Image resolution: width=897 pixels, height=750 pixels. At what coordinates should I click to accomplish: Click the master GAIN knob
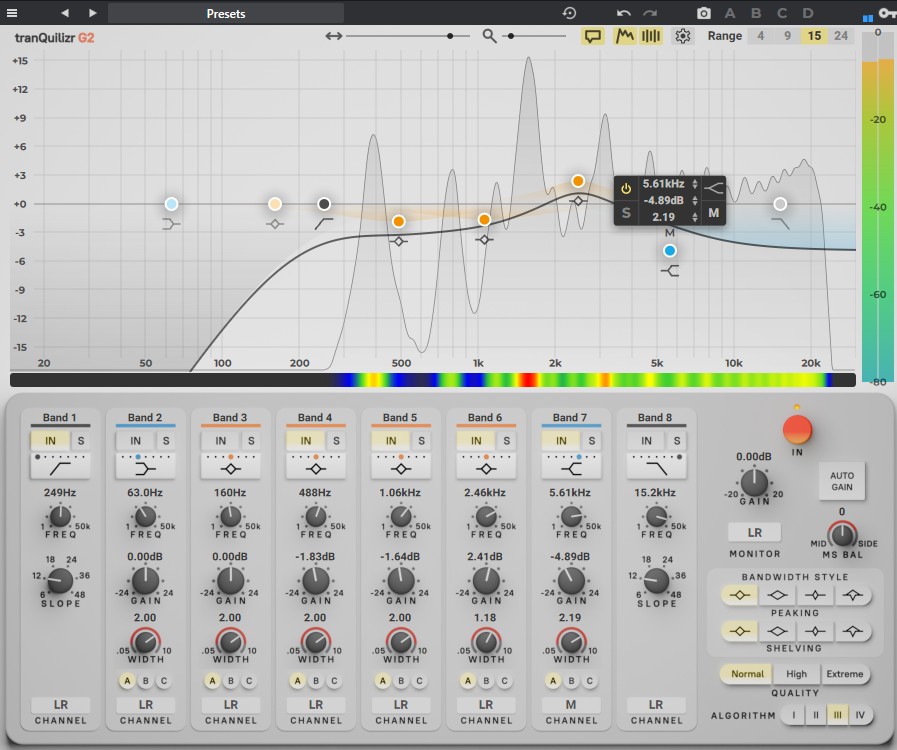[754, 482]
